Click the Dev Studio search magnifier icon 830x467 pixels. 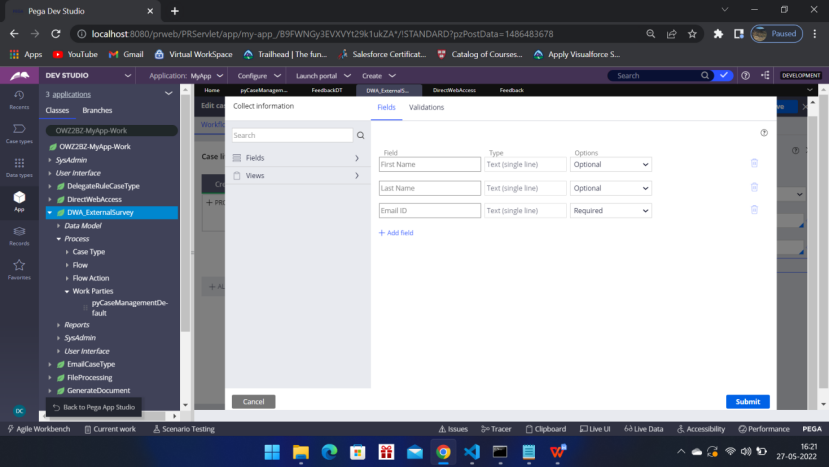[x=705, y=76]
